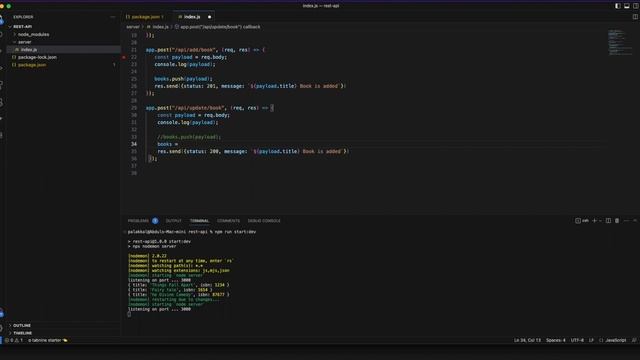
Task: Click unsaved dot on index.js tab
Action: pyautogui.click(x=209, y=17)
